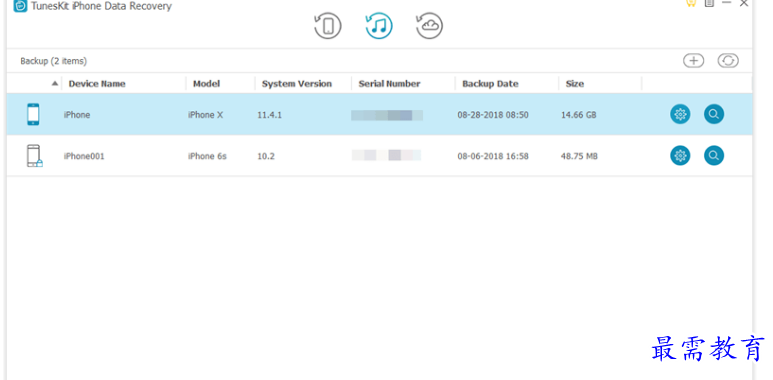Refresh the backup list
This screenshot has height=380, width=773.
click(x=728, y=61)
